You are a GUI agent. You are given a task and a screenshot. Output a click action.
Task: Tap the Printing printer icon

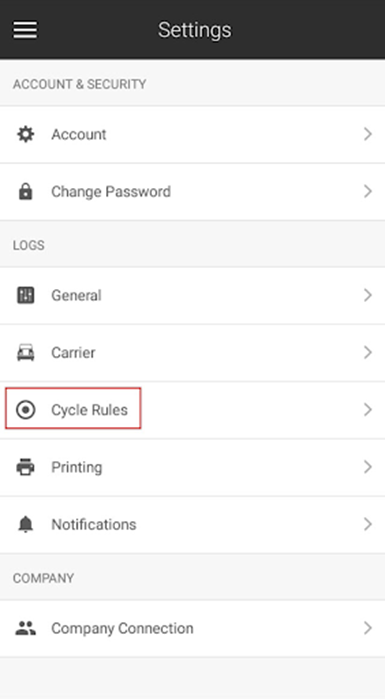pos(25,467)
